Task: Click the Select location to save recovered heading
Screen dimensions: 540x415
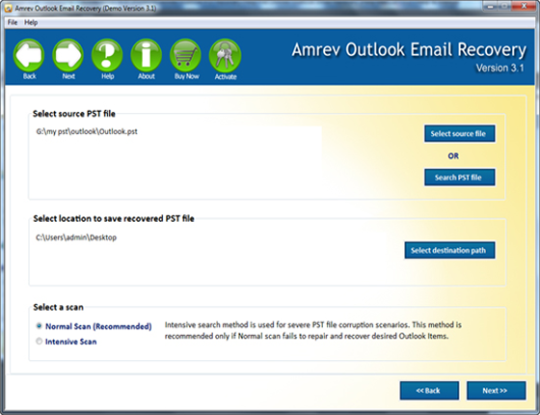Action: pos(114,219)
